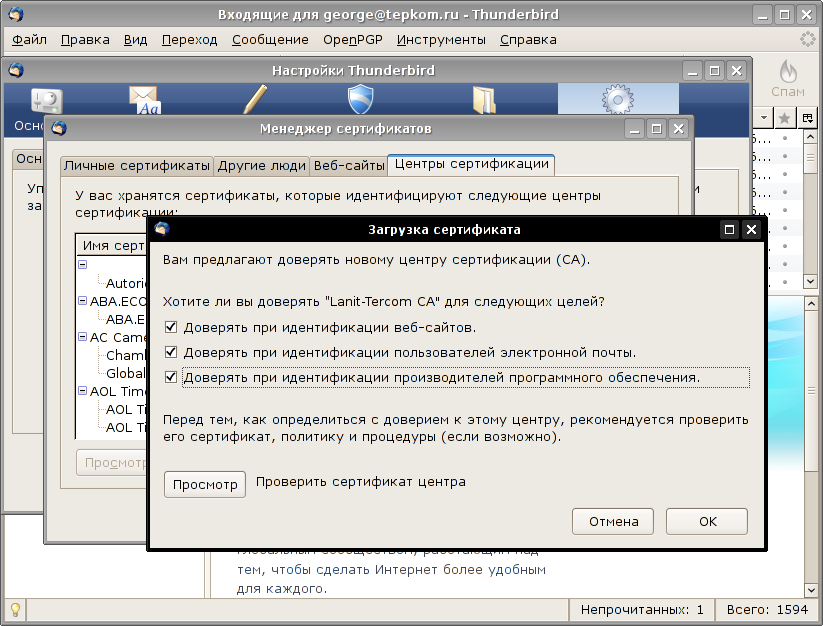Select the 'Global' certificate row
Viewport: 823px width, 626px height.
click(126, 374)
